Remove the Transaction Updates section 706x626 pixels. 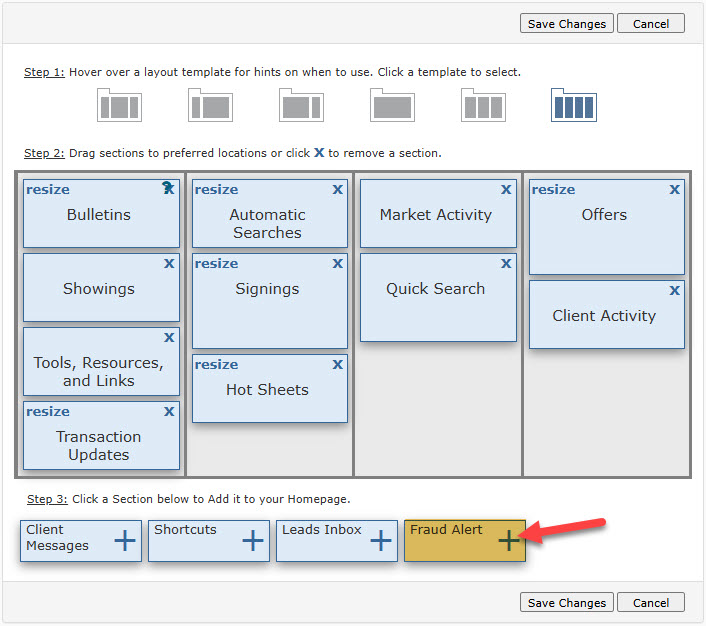tap(169, 411)
